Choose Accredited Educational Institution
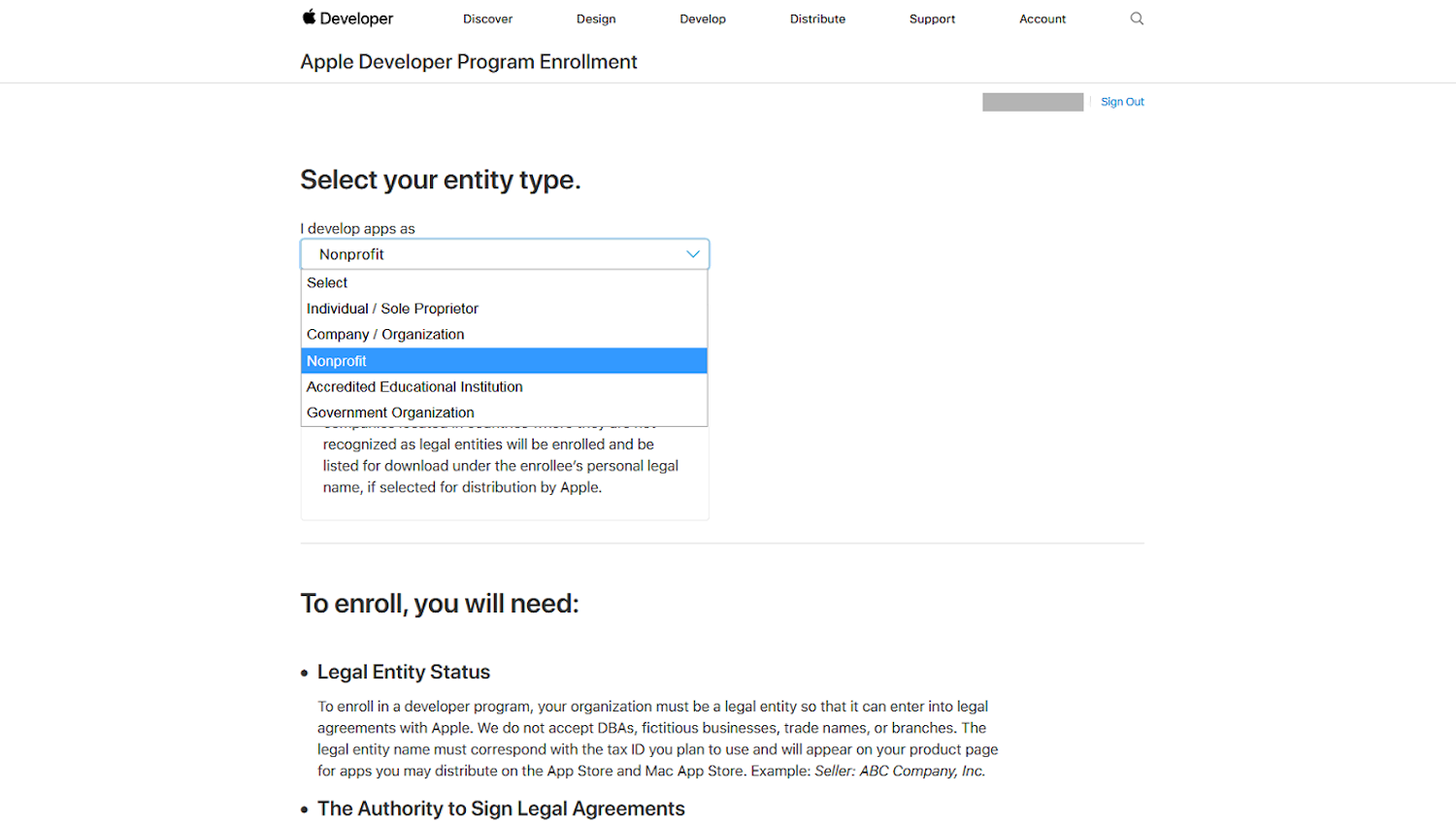The width and height of the screenshot is (1456, 825). pyautogui.click(x=505, y=386)
